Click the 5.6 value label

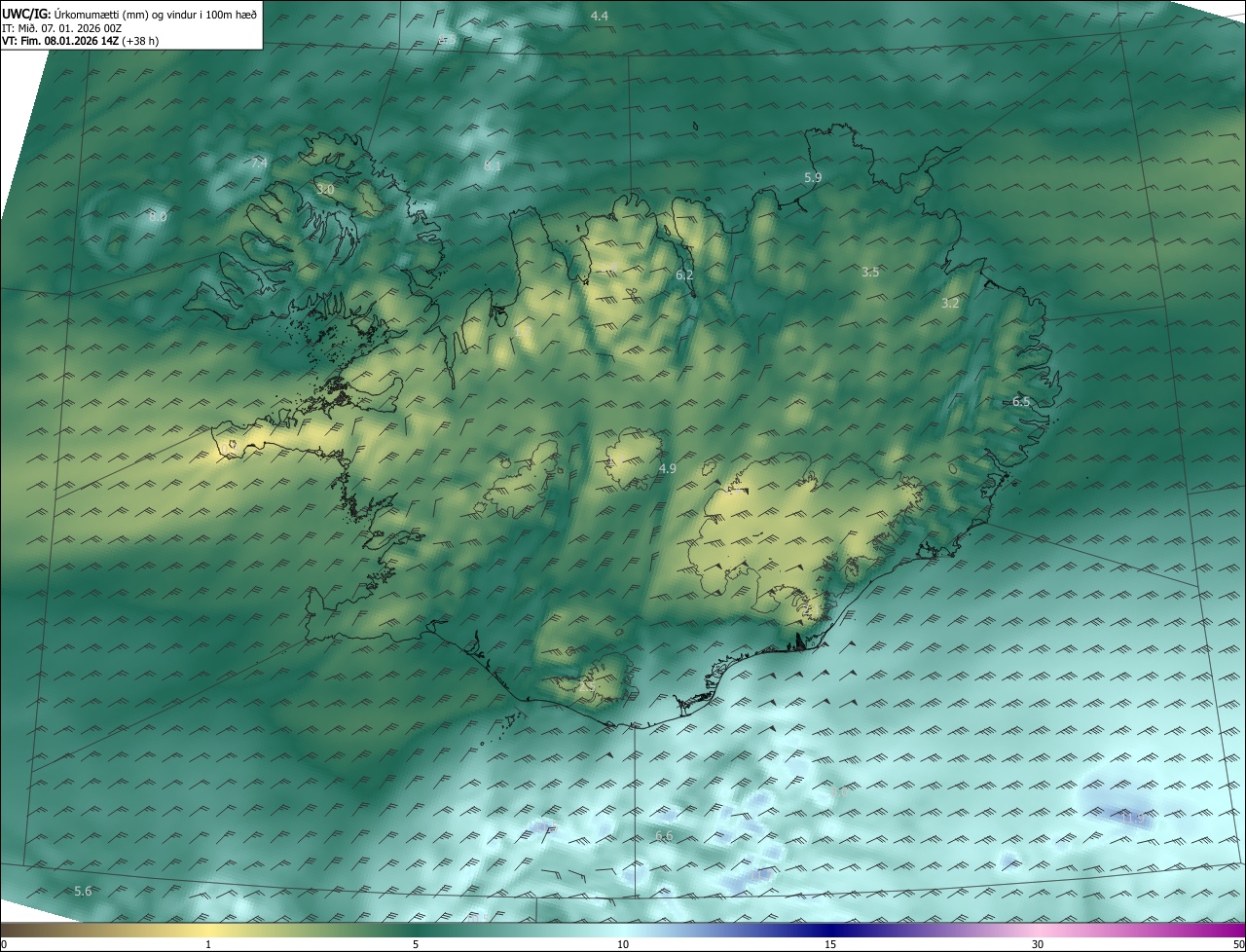[83, 891]
